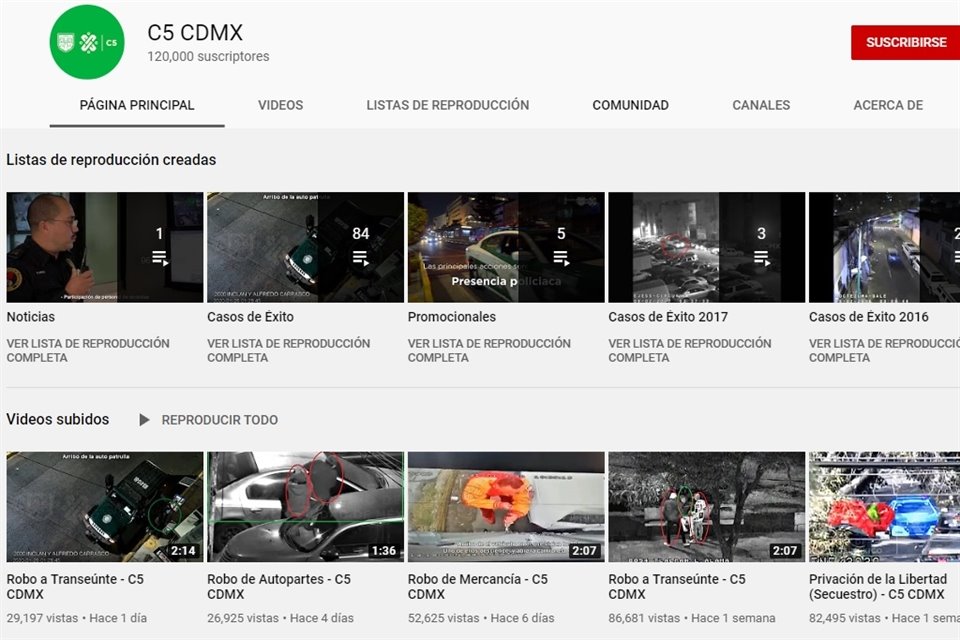Open the Canales tab

coord(761,105)
